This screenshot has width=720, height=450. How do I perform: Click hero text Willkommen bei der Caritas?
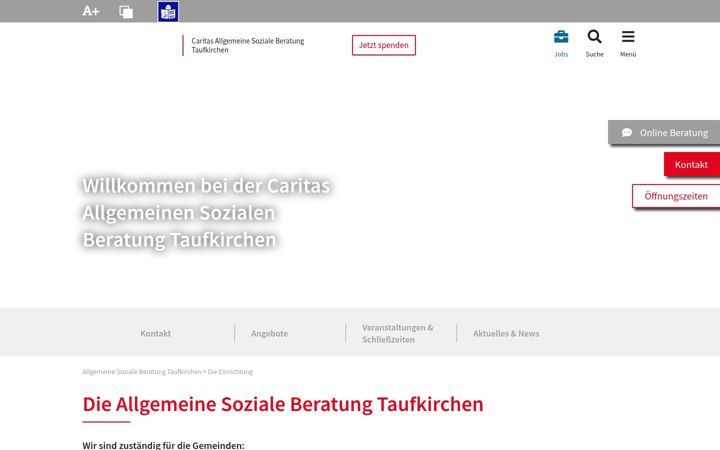click(x=206, y=186)
